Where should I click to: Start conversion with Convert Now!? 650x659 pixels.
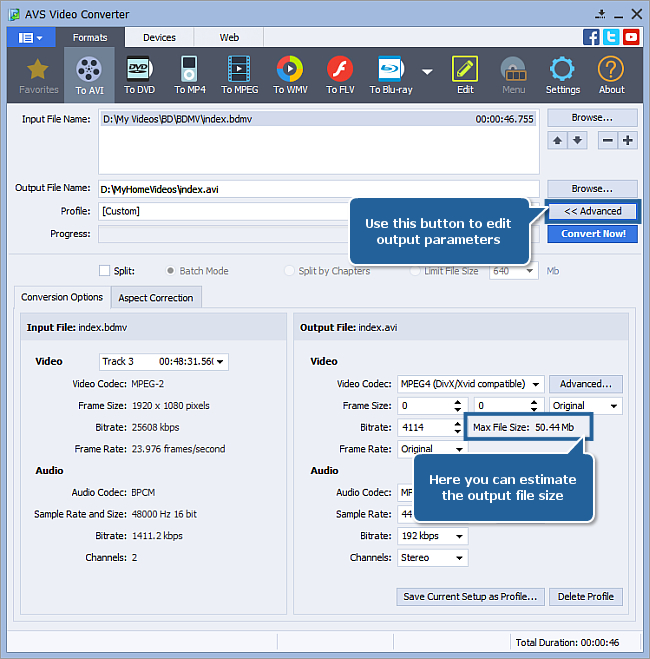coord(592,234)
